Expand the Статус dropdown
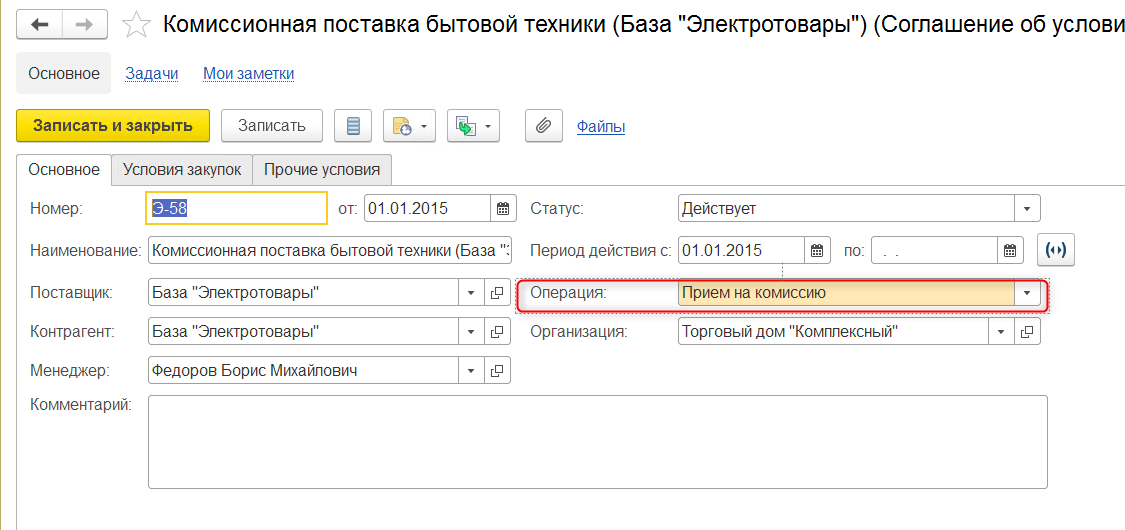 (x=1027, y=209)
